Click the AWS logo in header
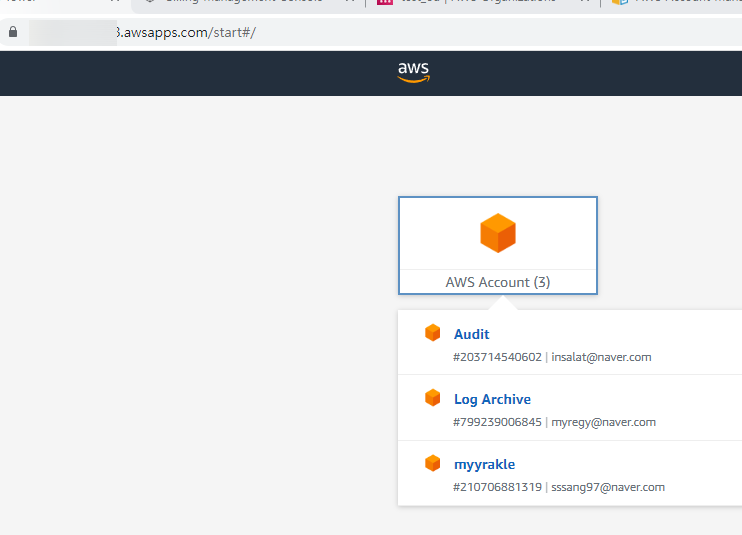The image size is (742, 535). pos(414,72)
